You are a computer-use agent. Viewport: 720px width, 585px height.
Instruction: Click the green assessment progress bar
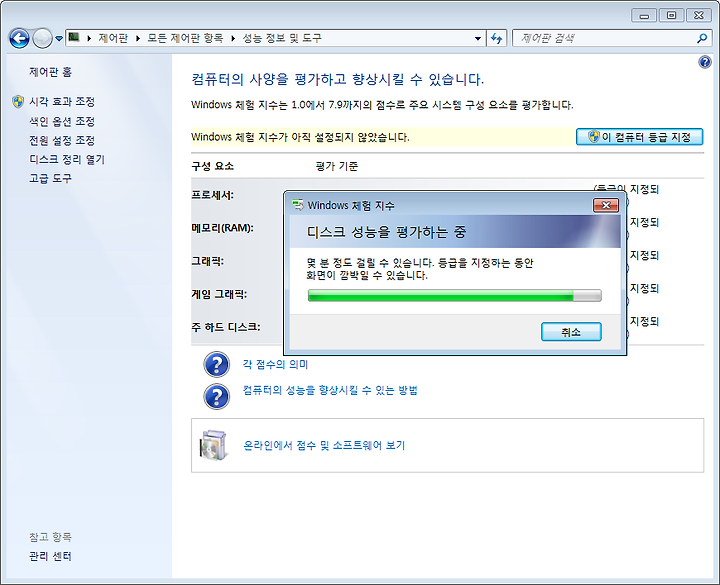coord(455,295)
